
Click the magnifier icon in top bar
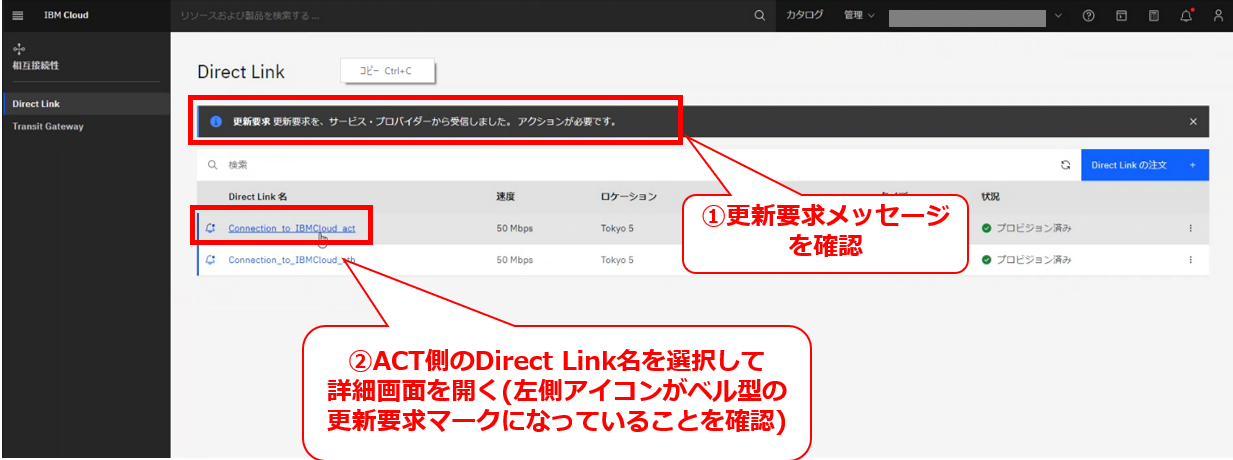pos(760,15)
